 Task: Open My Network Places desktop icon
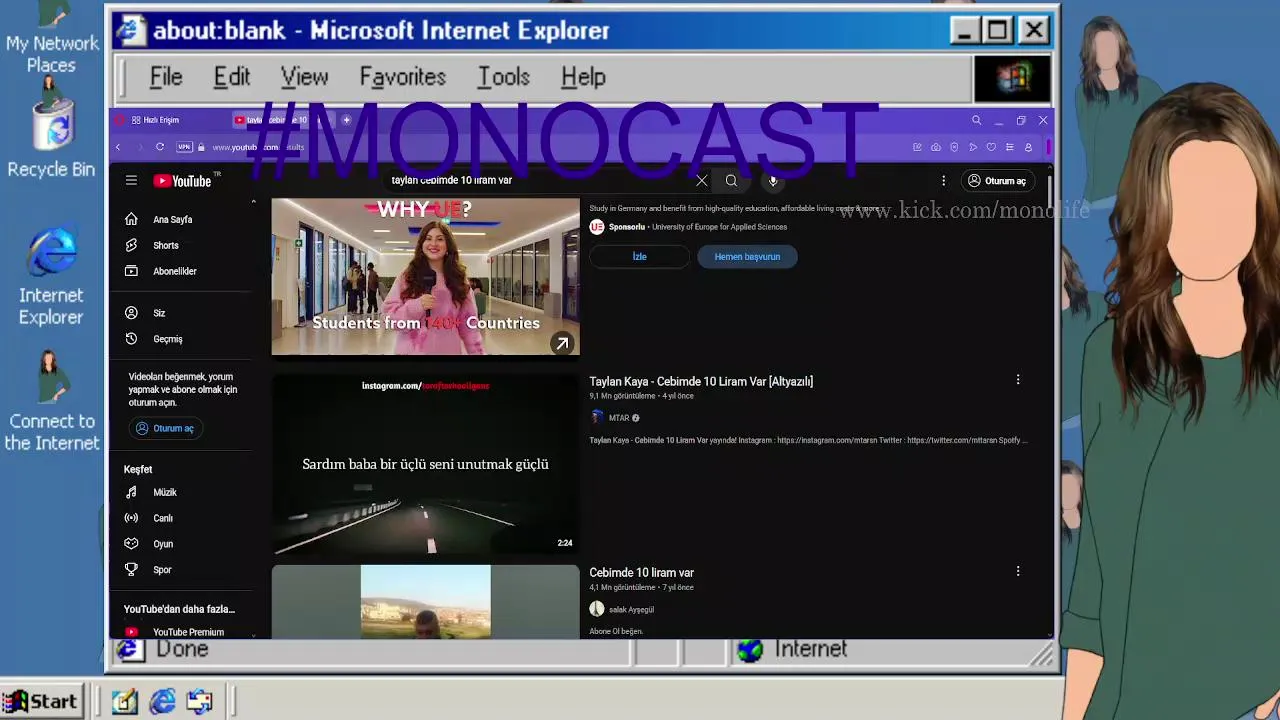click(51, 40)
